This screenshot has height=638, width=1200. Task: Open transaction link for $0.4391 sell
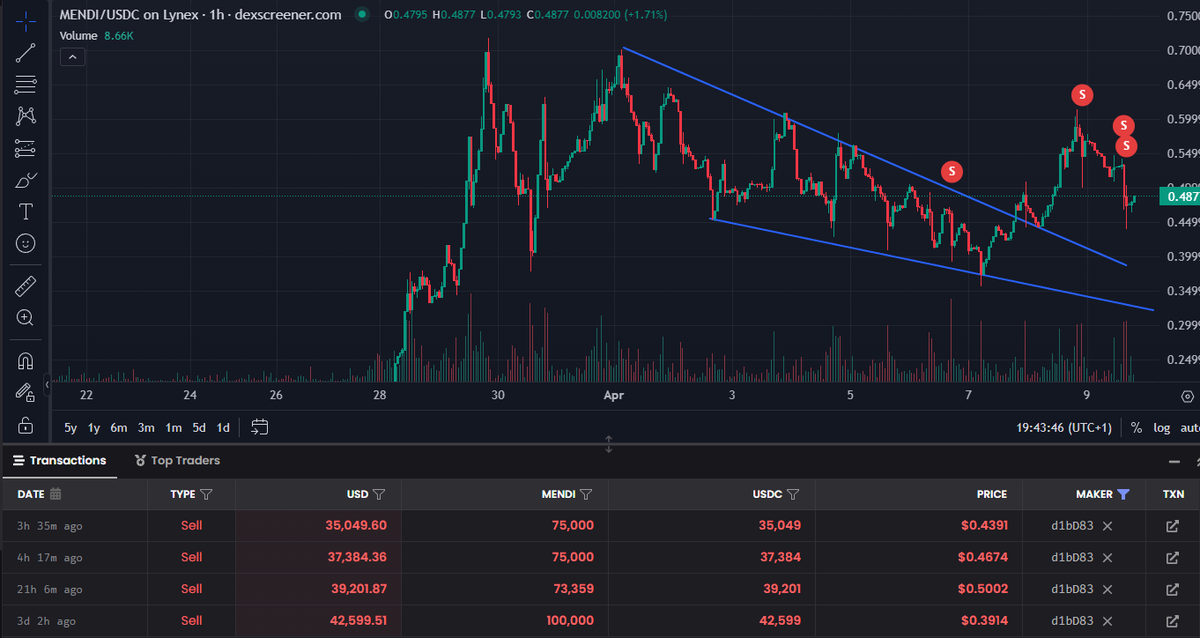1172,526
